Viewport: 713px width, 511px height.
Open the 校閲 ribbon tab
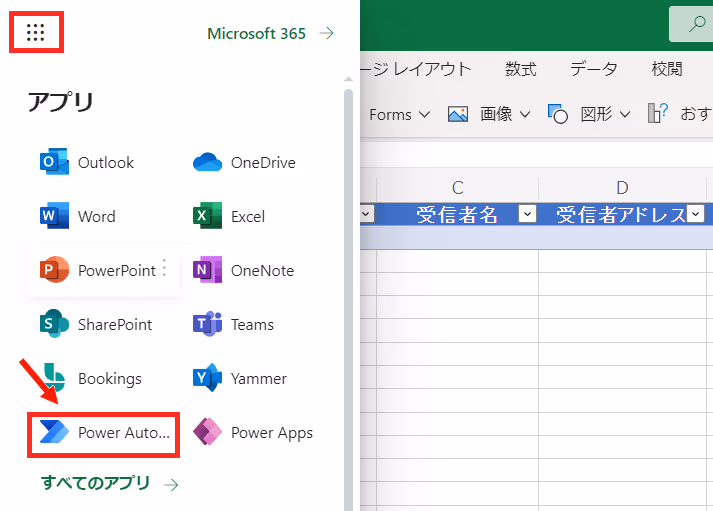[667, 69]
